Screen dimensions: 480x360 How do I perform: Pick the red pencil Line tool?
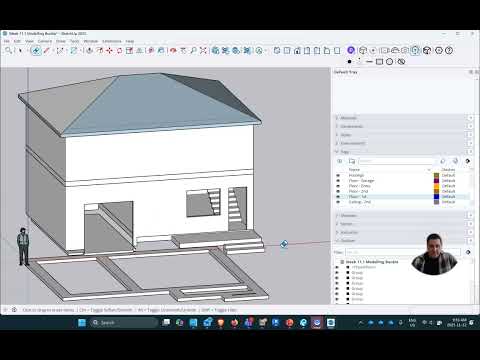tap(47, 50)
